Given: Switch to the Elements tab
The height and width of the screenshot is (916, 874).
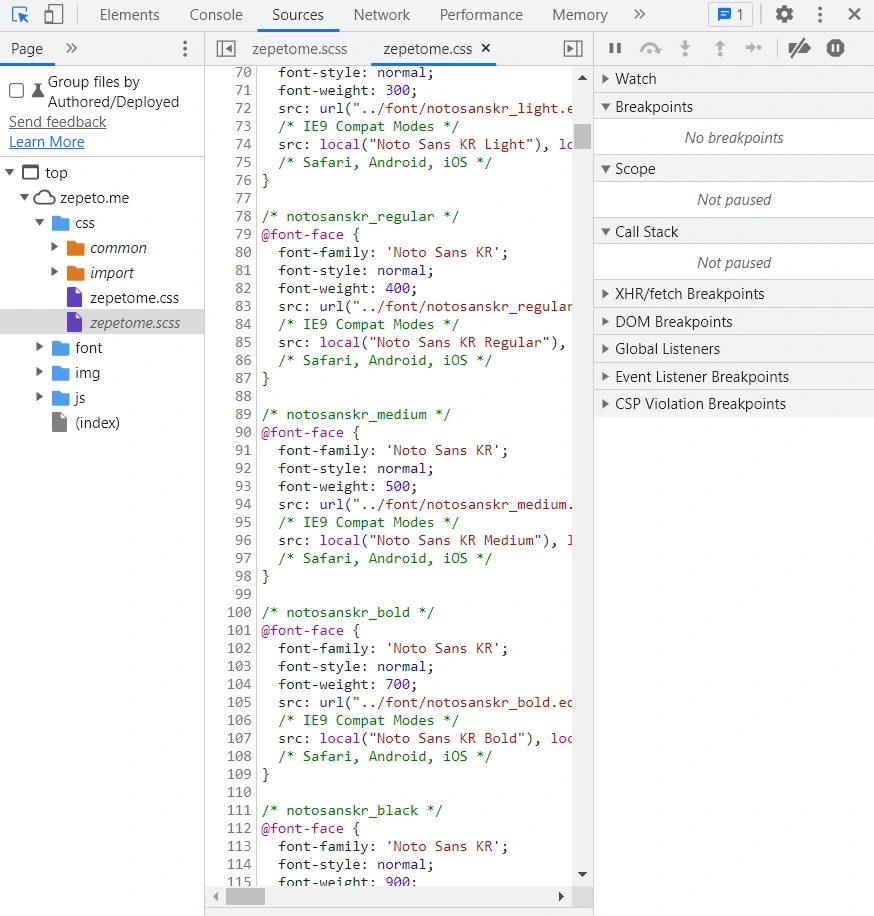Looking at the screenshot, I should (x=129, y=15).
